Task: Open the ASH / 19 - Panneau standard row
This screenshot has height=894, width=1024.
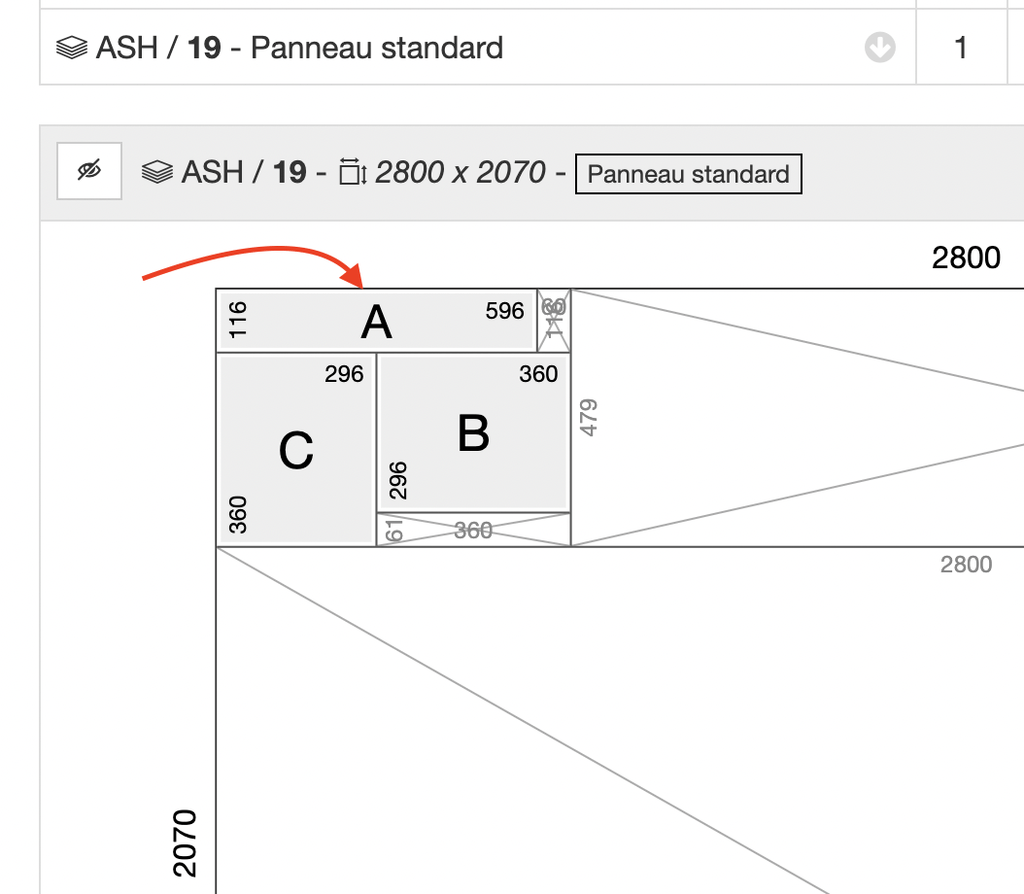Action: [x=477, y=48]
